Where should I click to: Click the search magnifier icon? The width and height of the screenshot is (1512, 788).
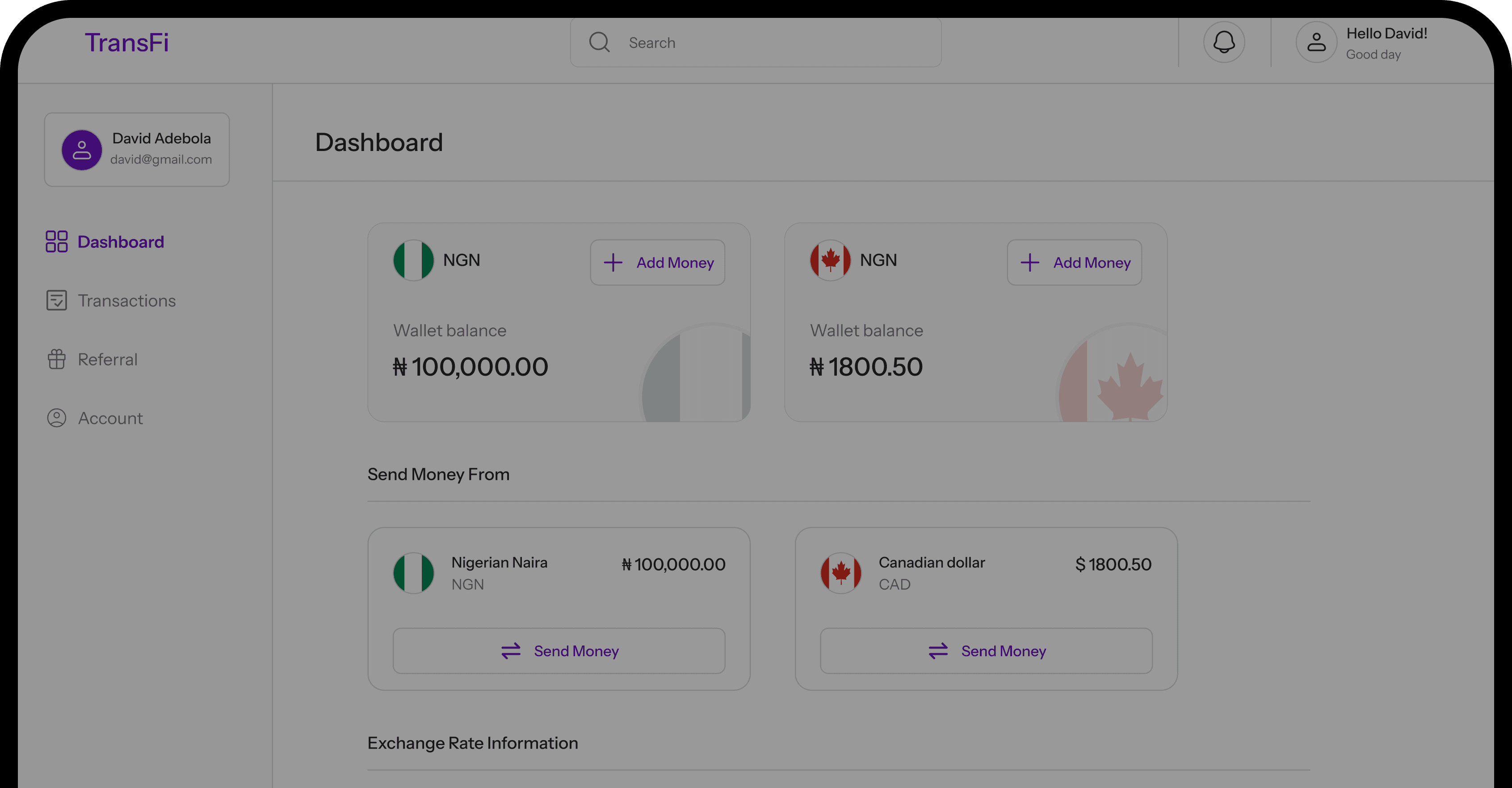(x=599, y=42)
